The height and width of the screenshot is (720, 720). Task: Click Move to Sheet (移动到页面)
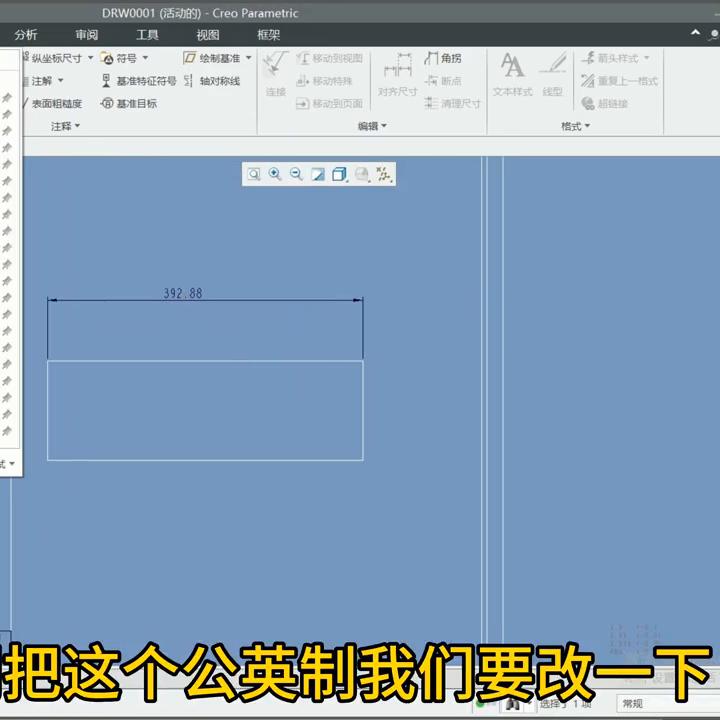click(x=330, y=104)
